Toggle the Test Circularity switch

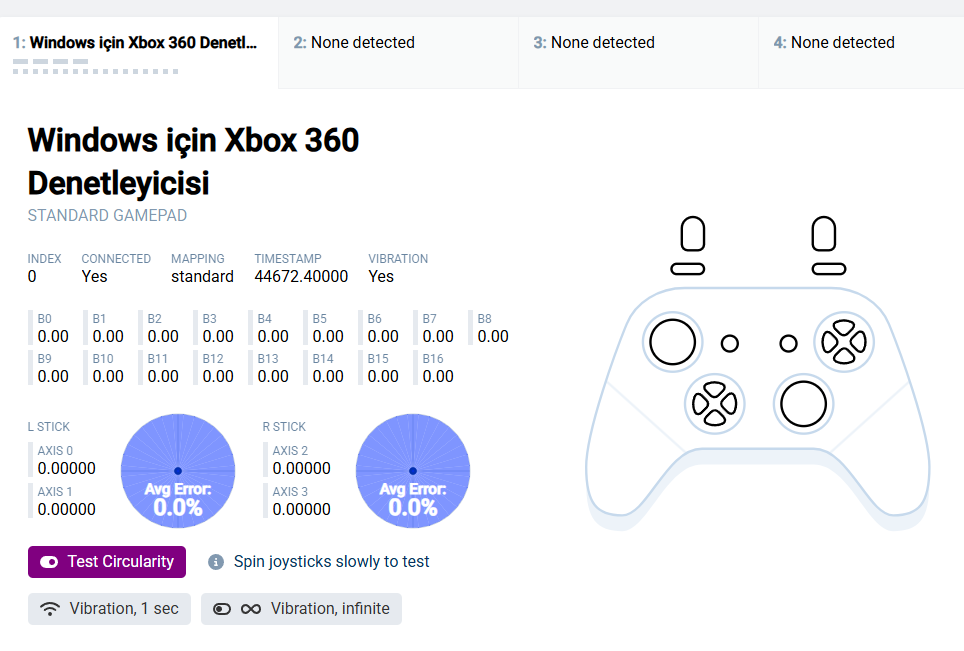point(107,562)
